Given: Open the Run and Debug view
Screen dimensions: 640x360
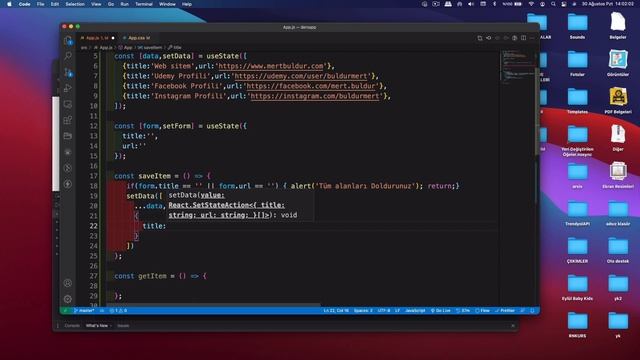Looking at the screenshot, I should click(68, 88).
